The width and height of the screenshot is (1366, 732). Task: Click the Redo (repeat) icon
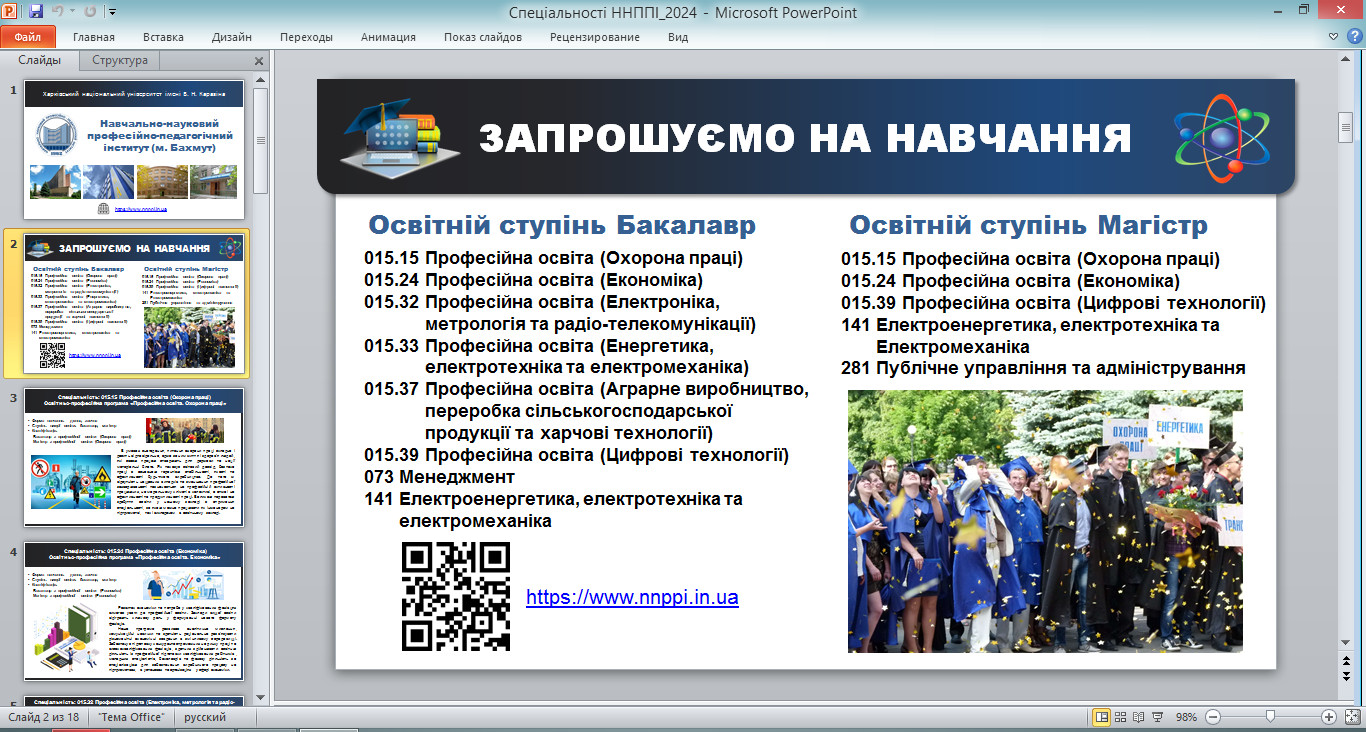[x=89, y=12]
